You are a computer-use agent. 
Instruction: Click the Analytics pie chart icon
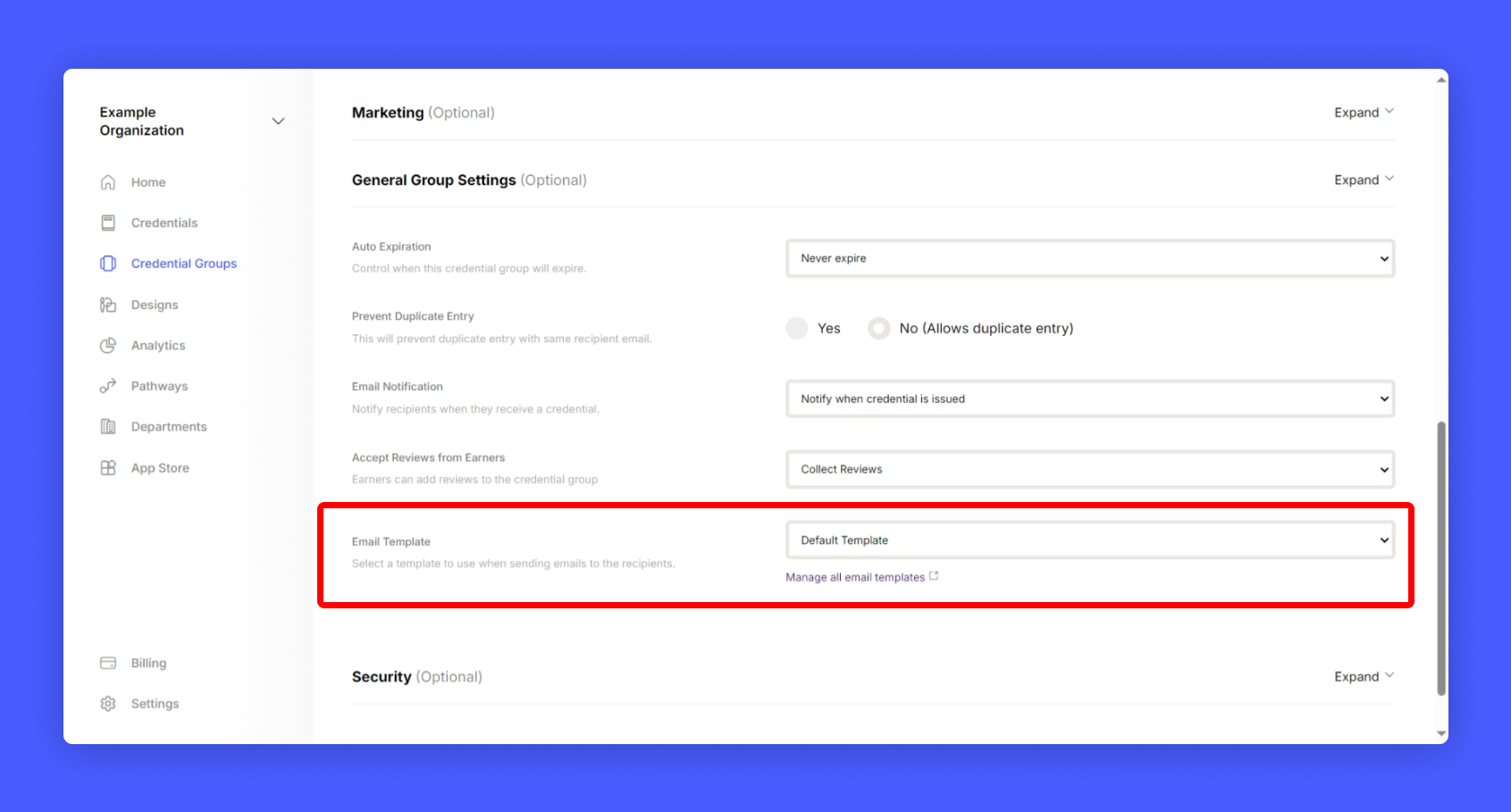108,346
